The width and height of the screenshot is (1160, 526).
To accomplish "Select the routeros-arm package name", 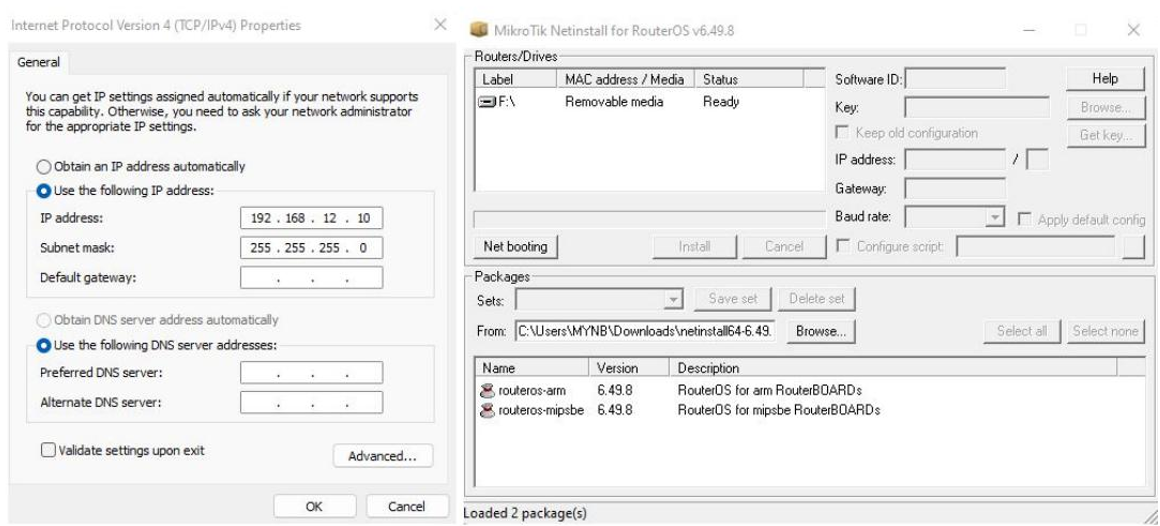I will pos(532,390).
